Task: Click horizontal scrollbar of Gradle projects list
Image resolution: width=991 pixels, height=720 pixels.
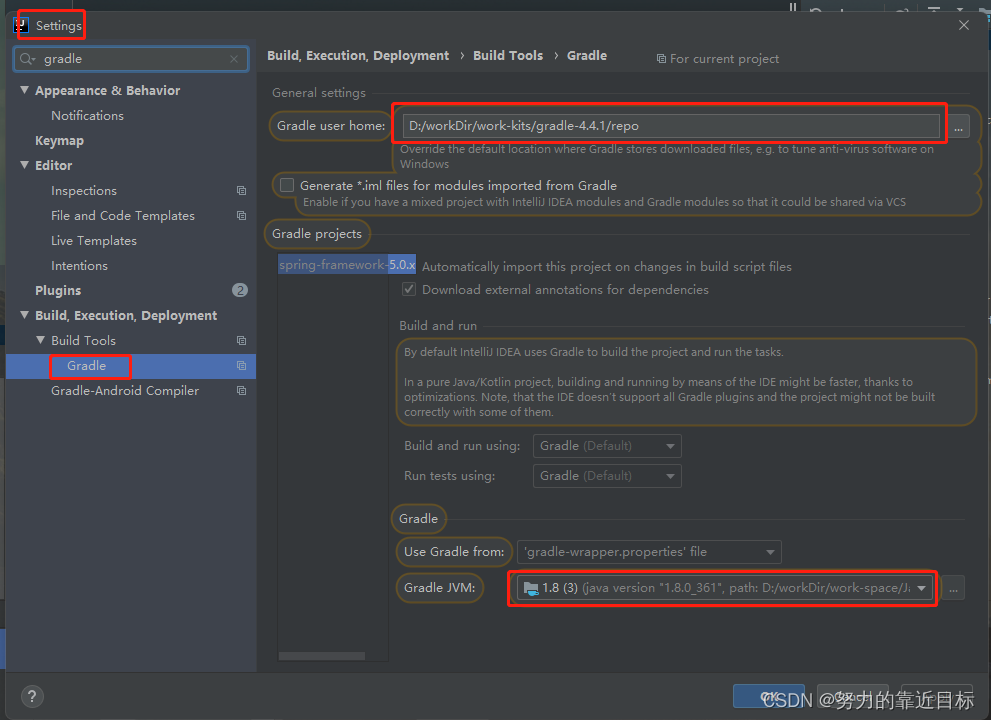Action: (x=322, y=656)
